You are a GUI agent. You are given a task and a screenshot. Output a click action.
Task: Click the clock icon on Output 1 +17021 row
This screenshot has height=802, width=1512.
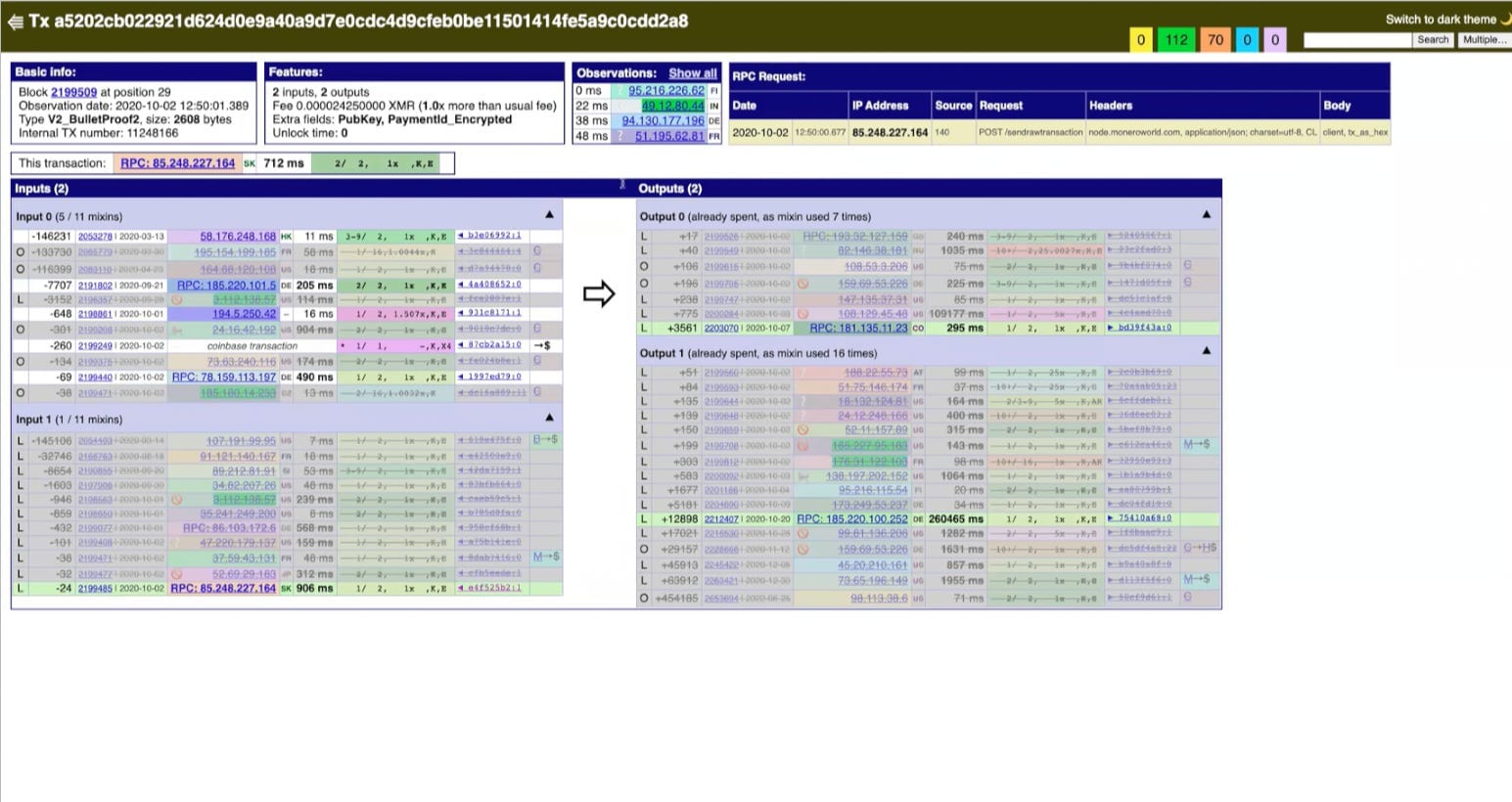click(802, 534)
